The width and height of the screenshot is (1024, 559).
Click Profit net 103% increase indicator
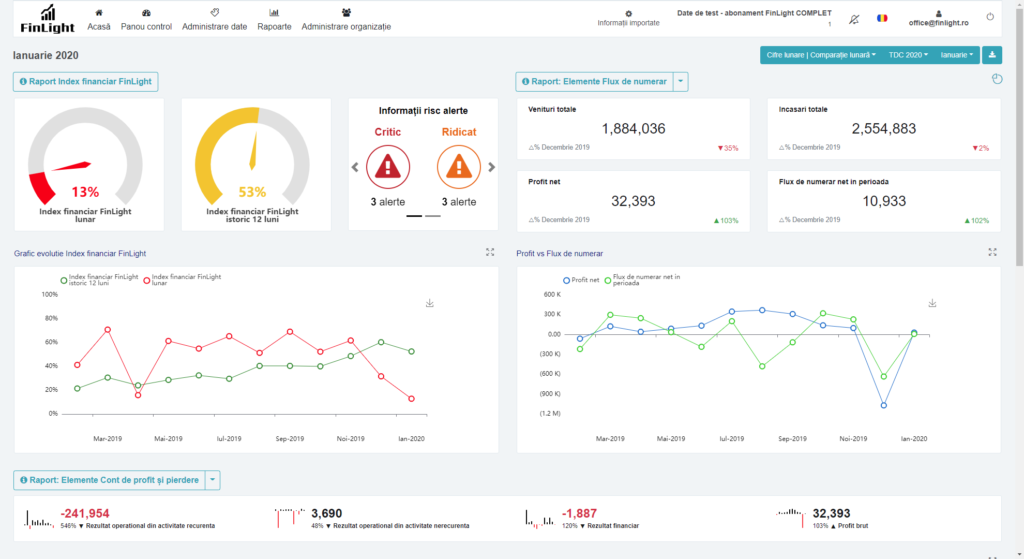pyautogui.click(x=726, y=221)
